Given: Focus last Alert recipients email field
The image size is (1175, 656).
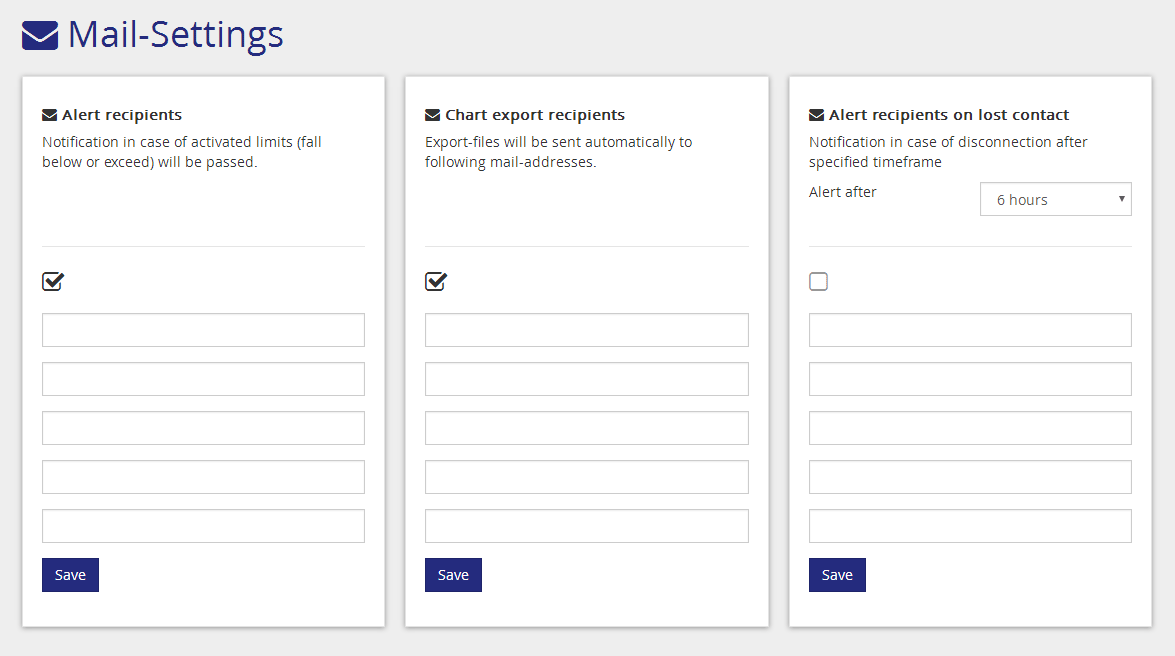Looking at the screenshot, I should click(203, 526).
